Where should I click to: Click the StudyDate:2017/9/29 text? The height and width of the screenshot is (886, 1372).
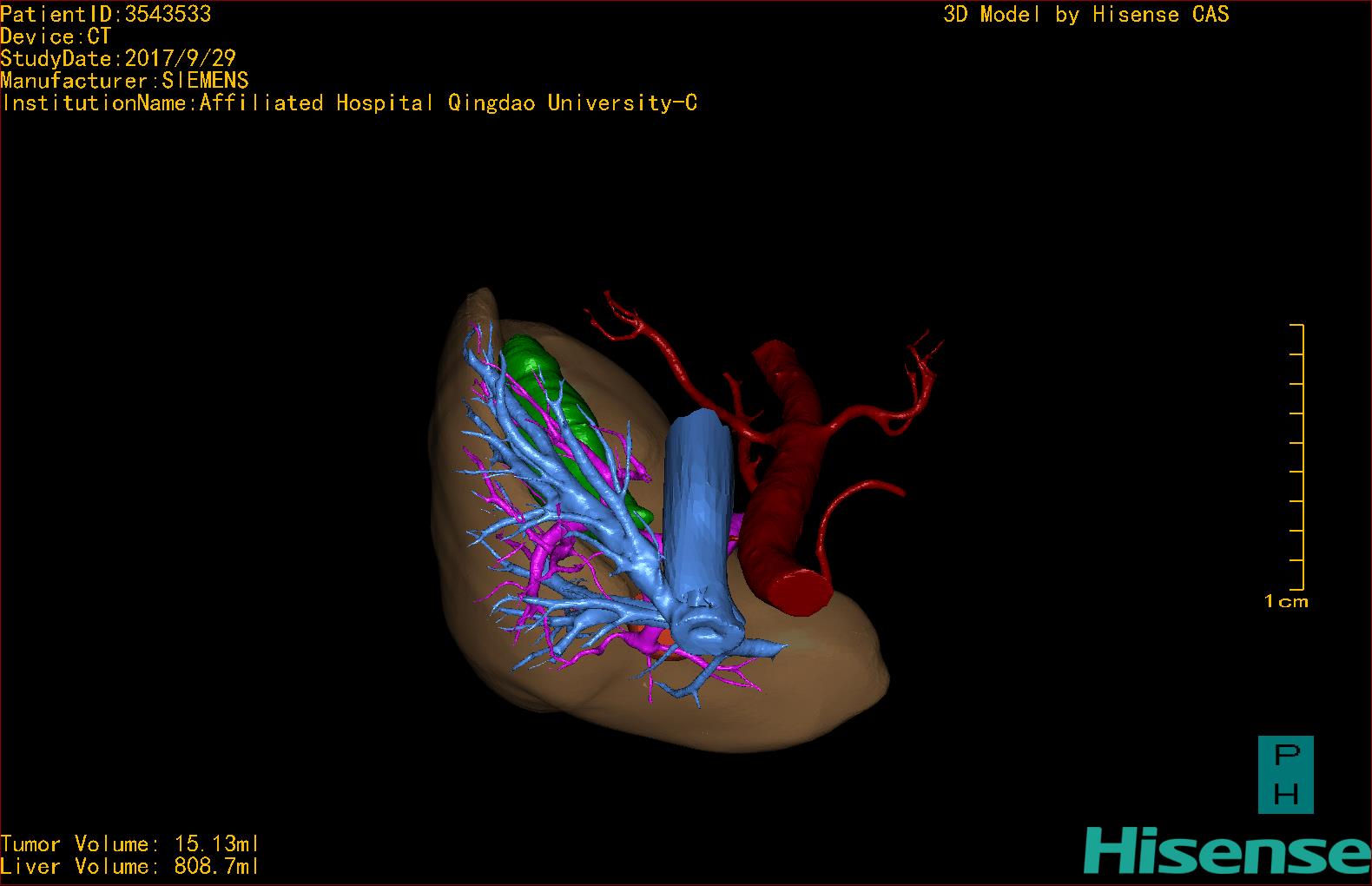pos(118,58)
